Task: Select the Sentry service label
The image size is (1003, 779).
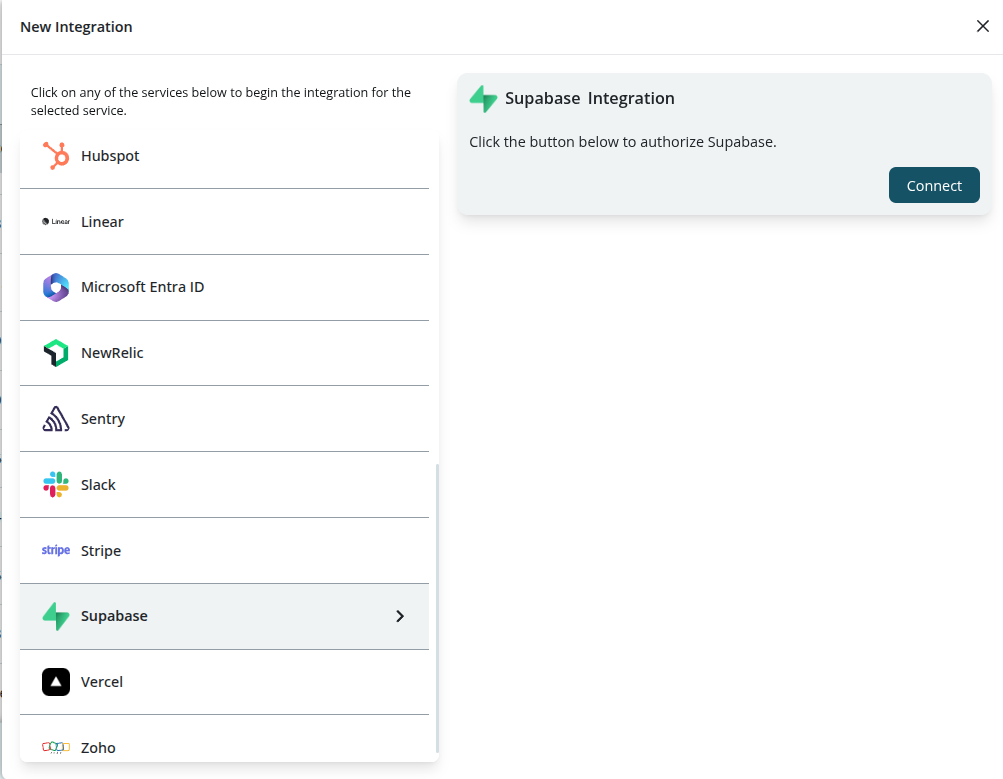Action: 103,419
